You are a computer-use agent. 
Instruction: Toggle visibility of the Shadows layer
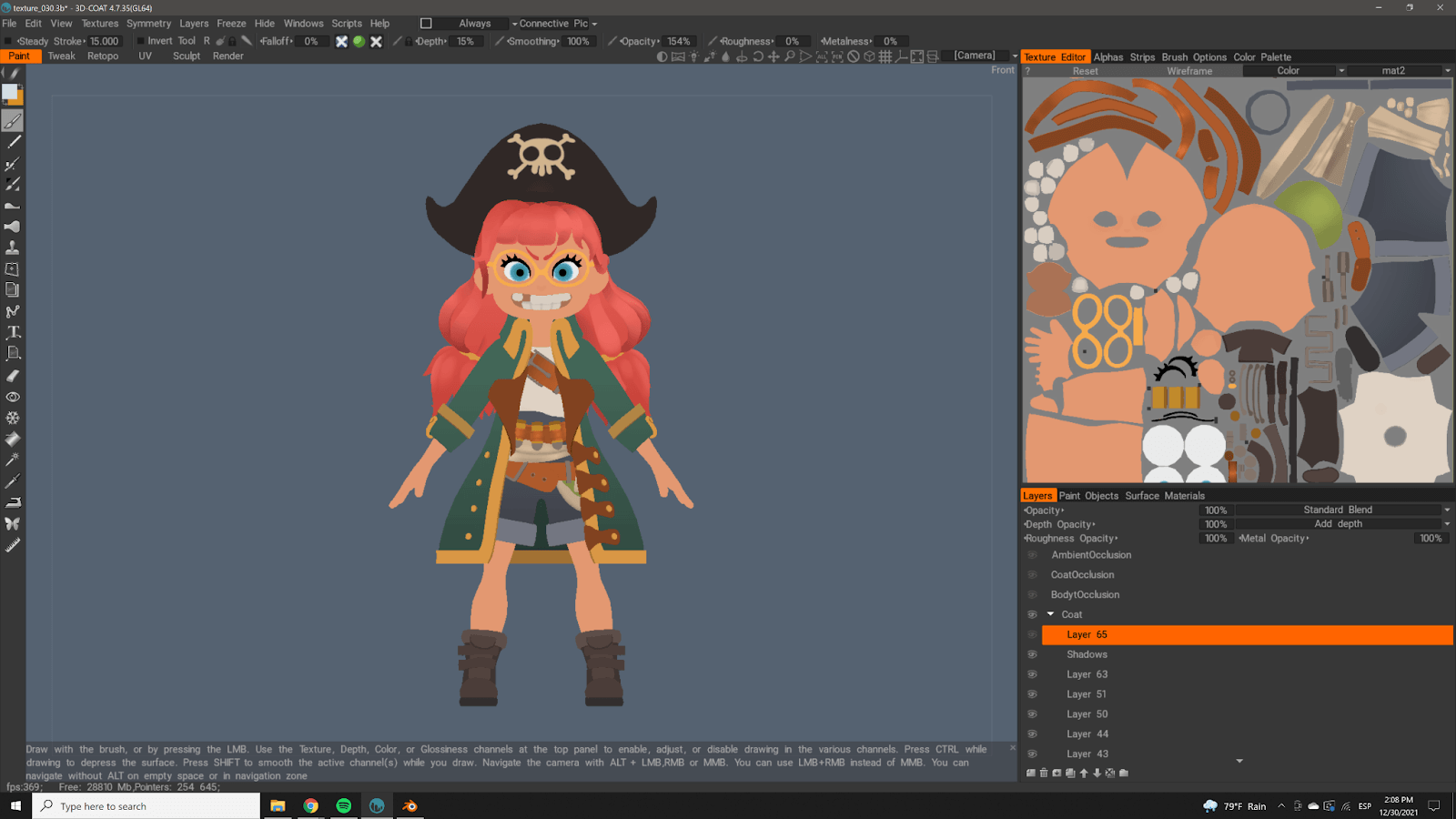click(1032, 654)
